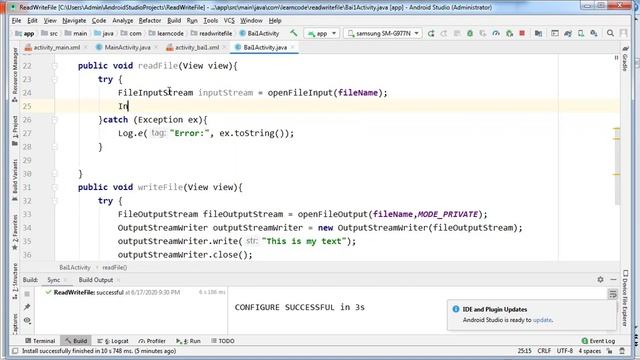640x360 pixels.
Task: Open the app run configuration dropdown
Action: (x=322, y=33)
